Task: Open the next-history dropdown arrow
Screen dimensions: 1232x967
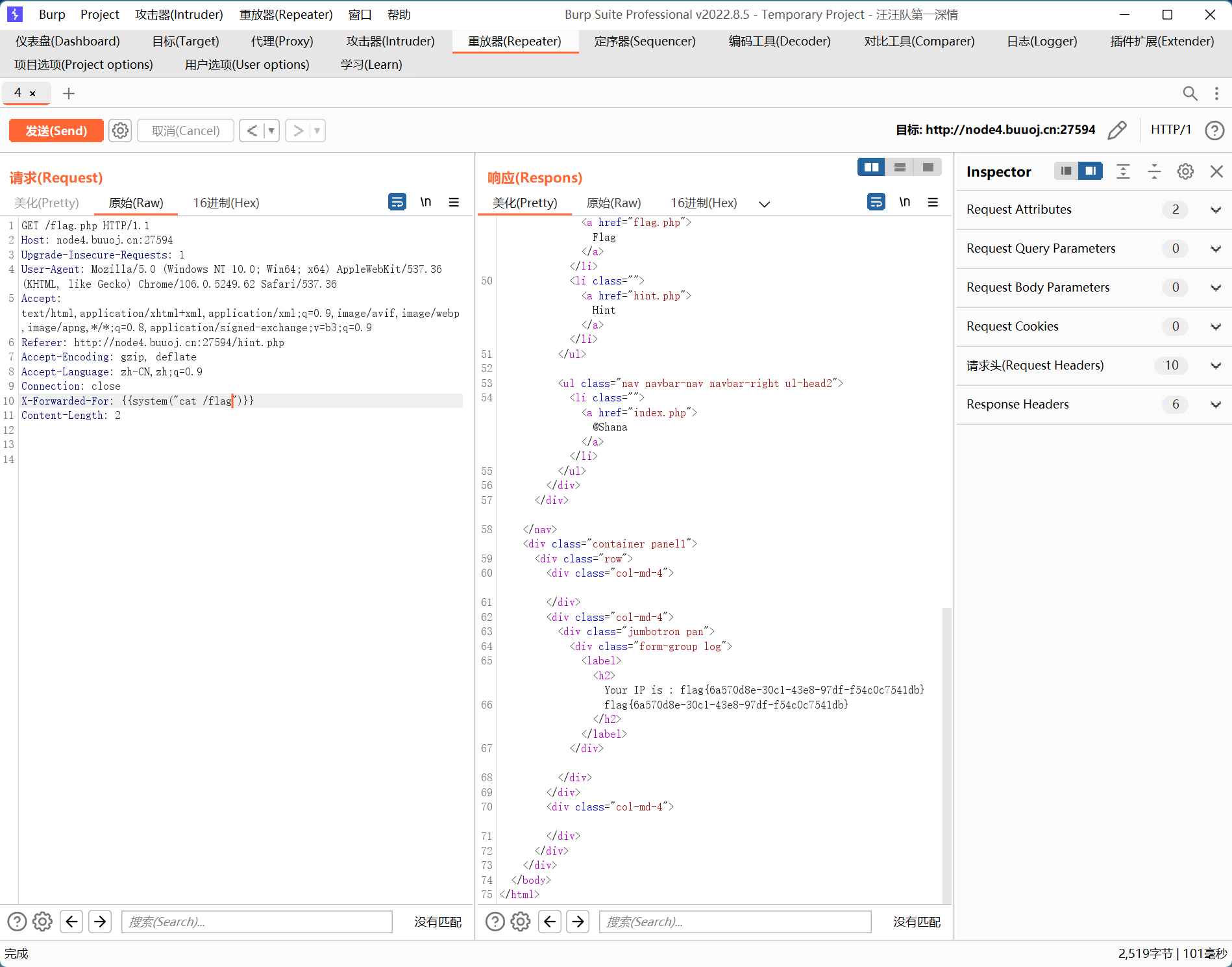Action: (317, 131)
